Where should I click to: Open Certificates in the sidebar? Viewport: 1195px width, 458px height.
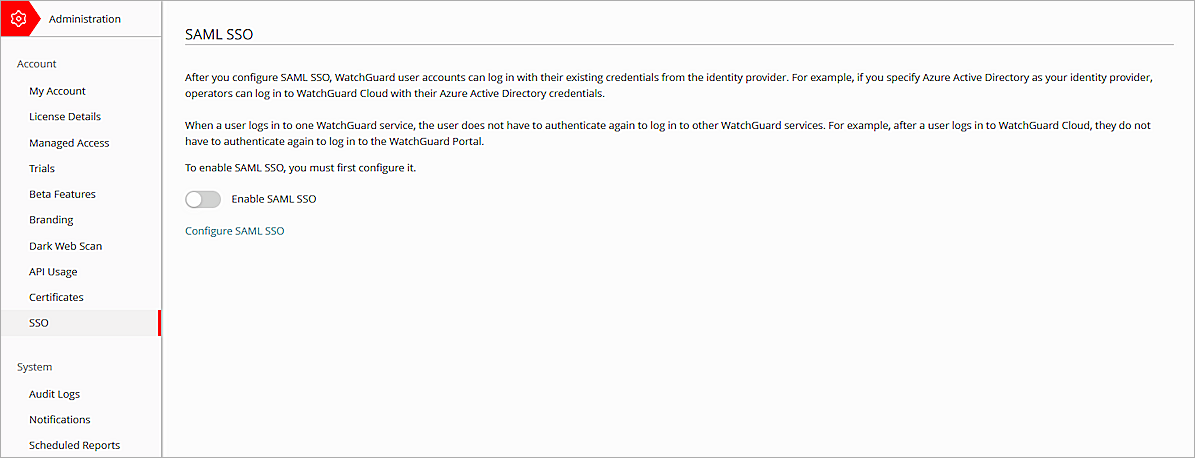(56, 297)
